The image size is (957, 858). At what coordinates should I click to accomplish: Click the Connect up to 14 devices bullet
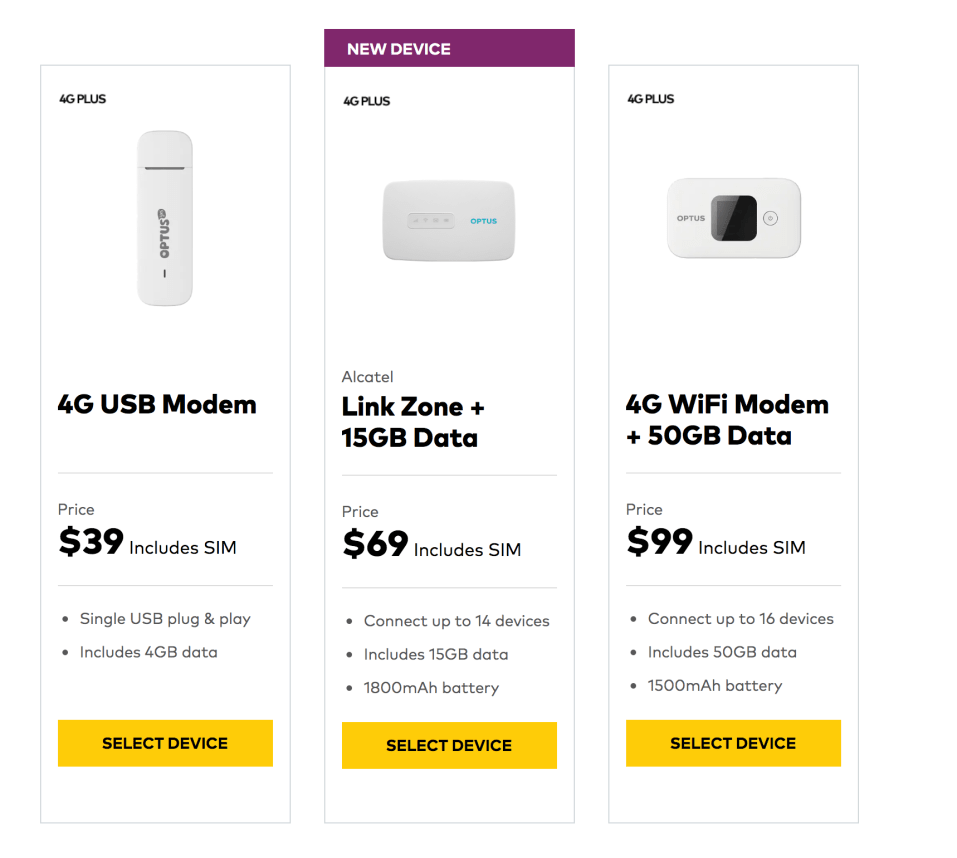456,621
